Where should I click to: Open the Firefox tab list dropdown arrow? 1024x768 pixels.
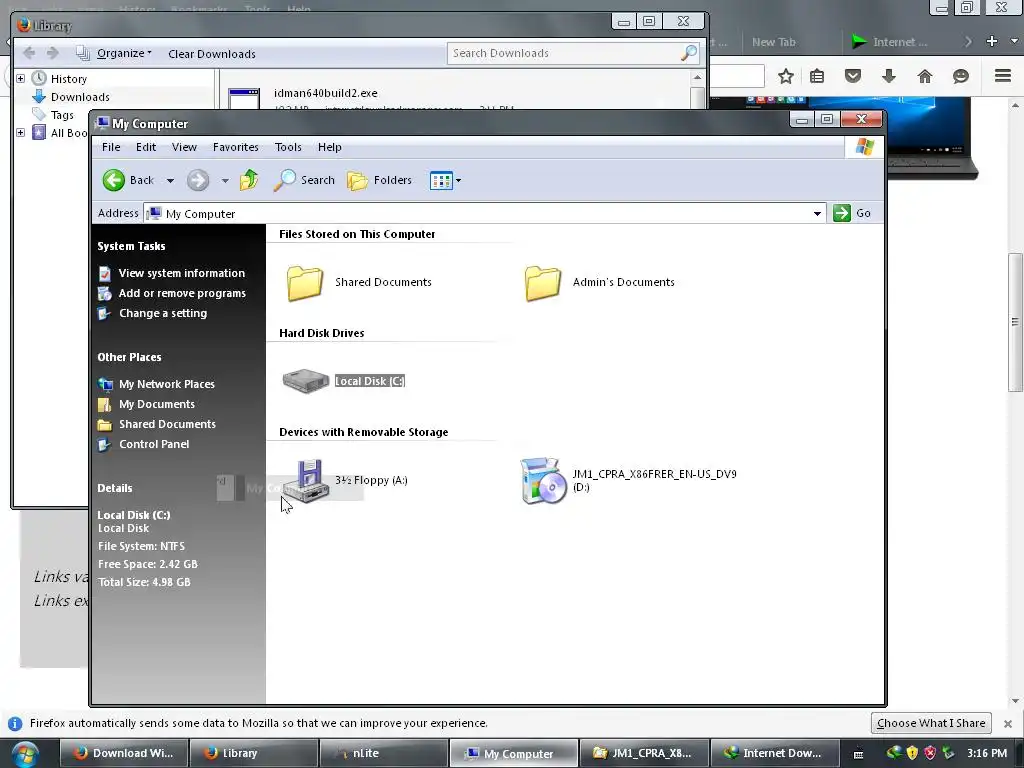click(x=1014, y=41)
